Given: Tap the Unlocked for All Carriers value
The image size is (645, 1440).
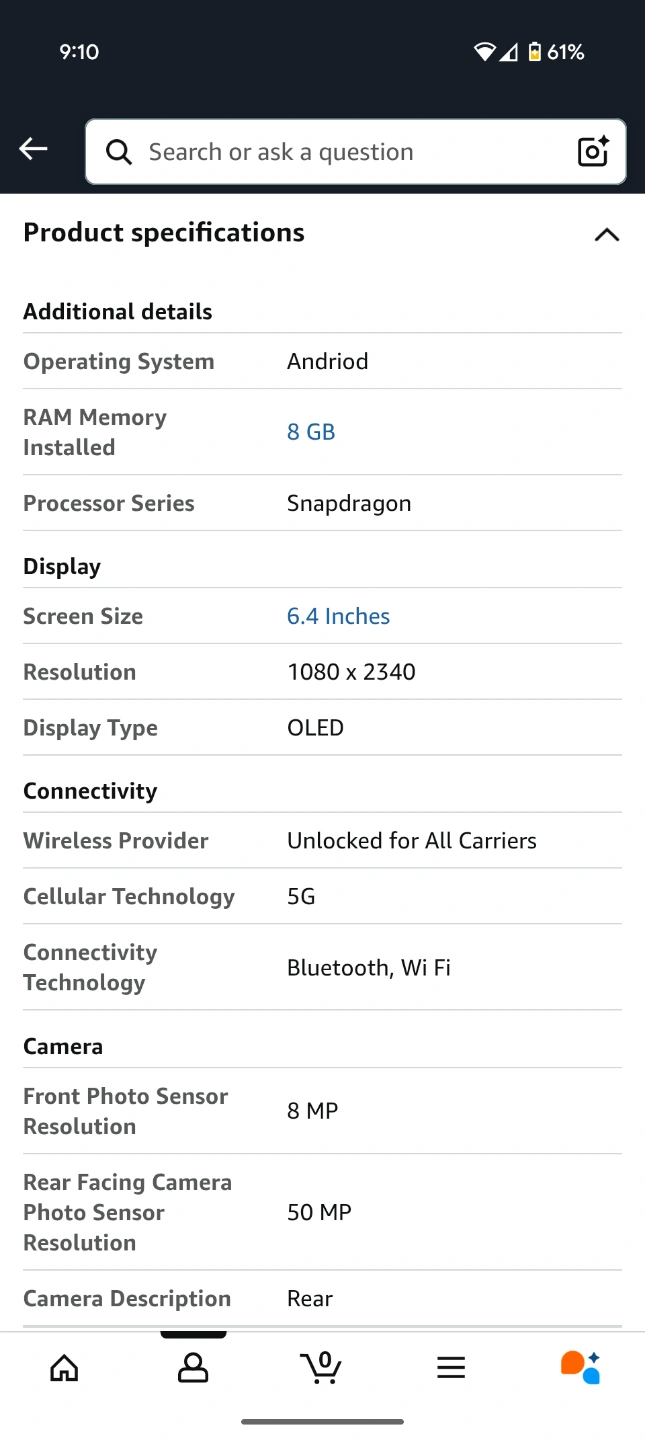Looking at the screenshot, I should pos(412,840).
